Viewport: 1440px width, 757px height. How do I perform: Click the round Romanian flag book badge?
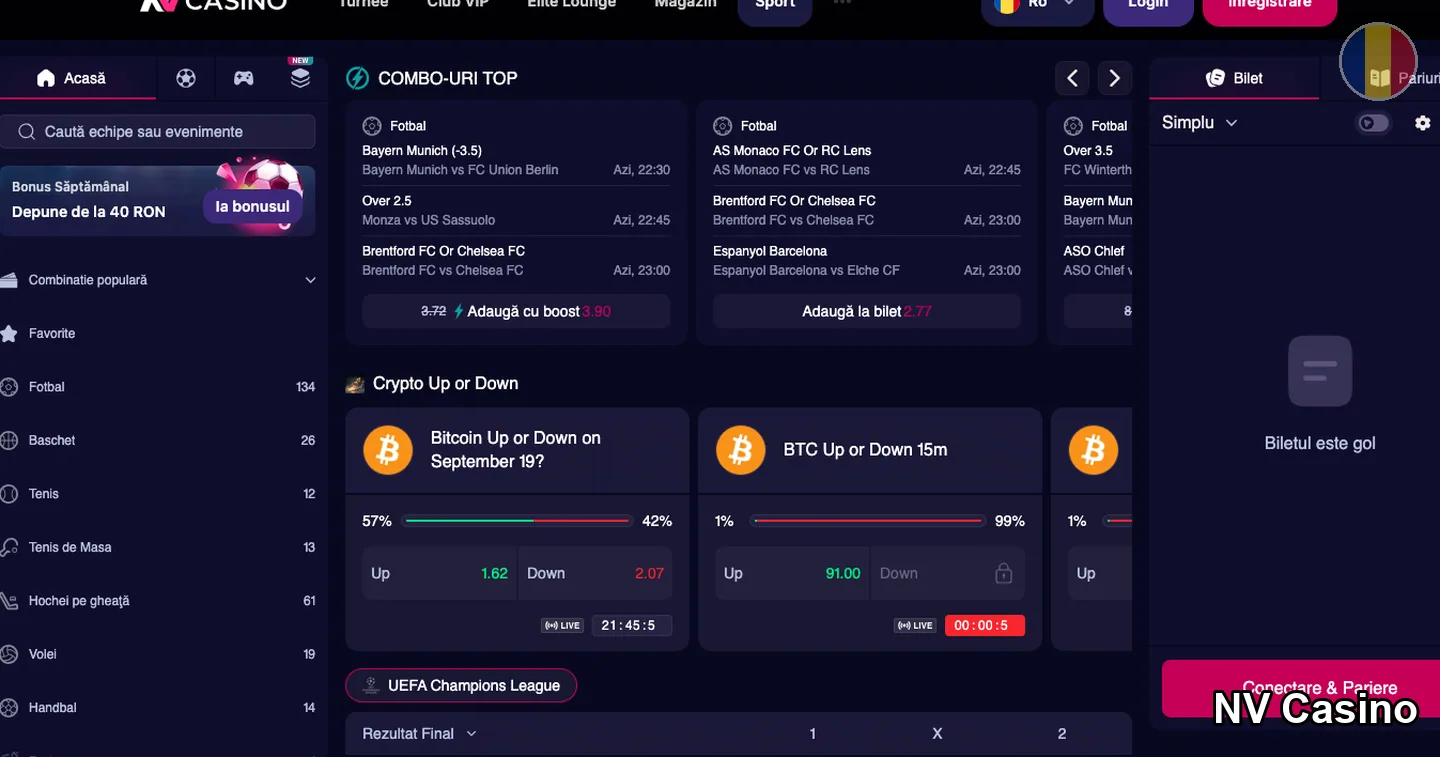point(1378,62)
